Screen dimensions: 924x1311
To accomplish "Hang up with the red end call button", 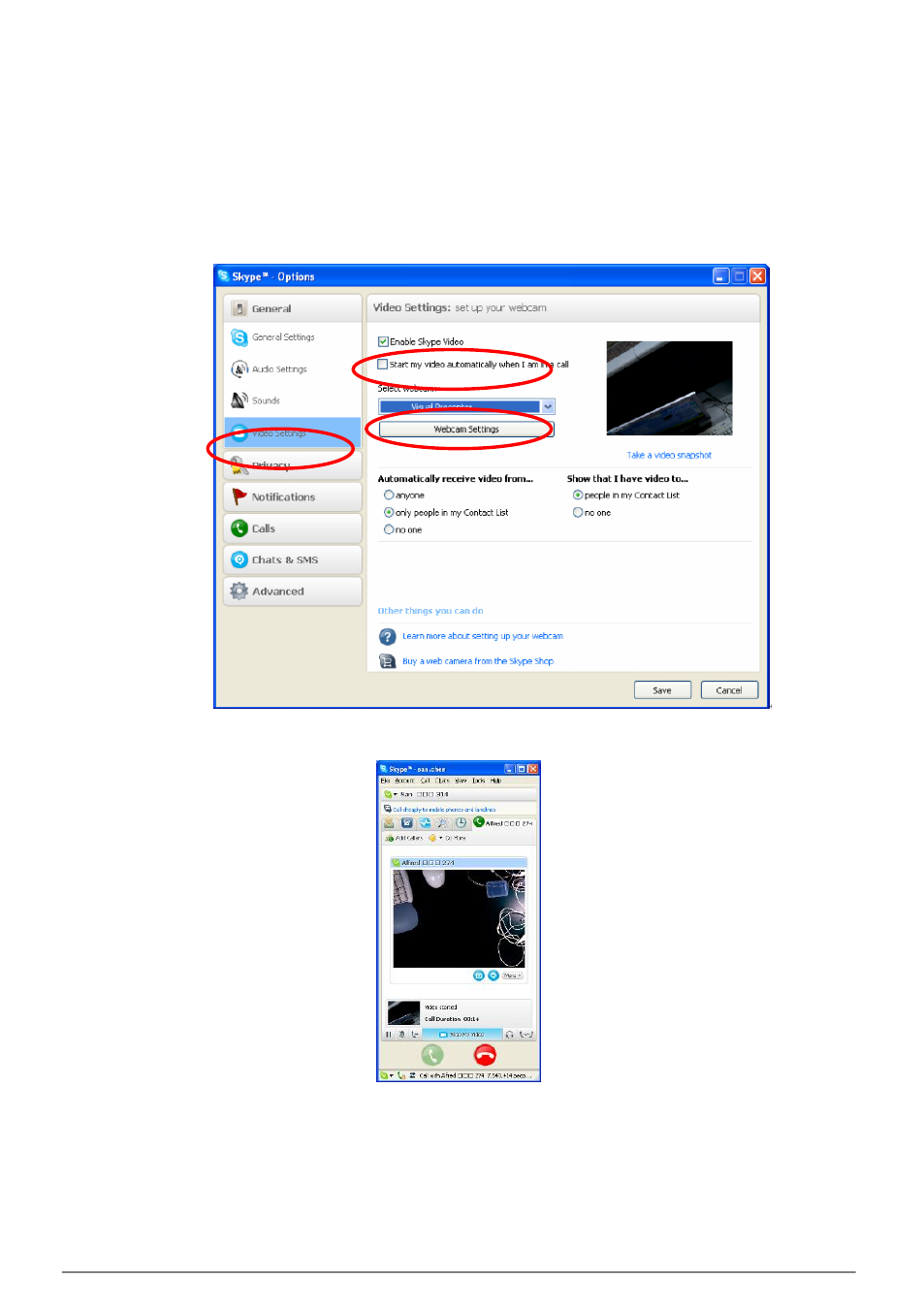I will pos(485,1055).
